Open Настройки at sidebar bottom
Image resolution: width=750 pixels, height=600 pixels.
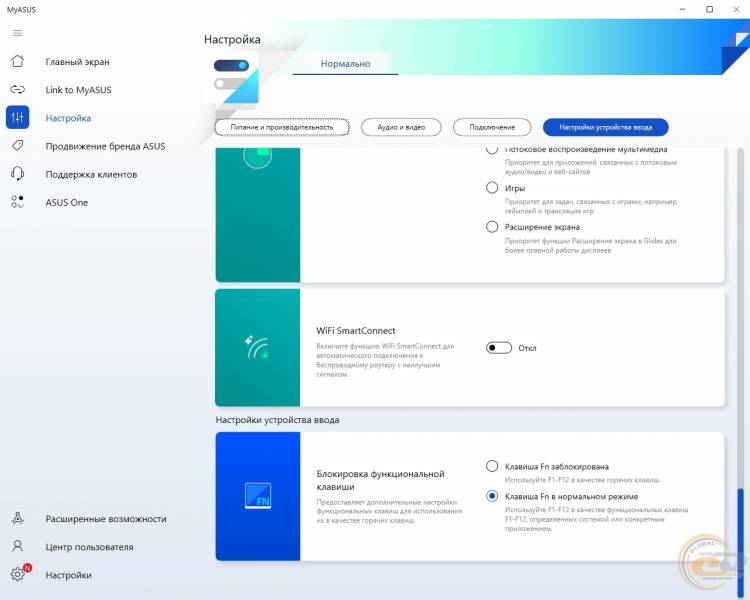pyautogui.click(x=68, y=575)
